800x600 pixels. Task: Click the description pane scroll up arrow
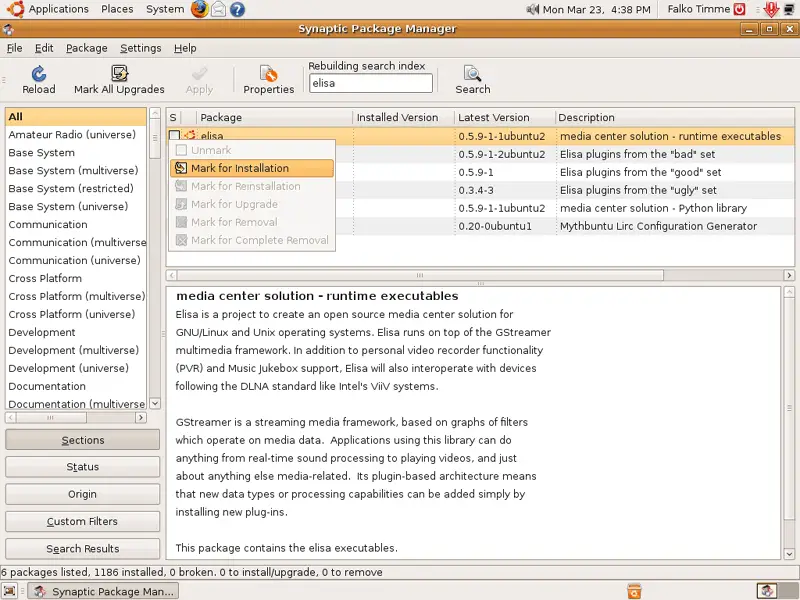(789, 292)
